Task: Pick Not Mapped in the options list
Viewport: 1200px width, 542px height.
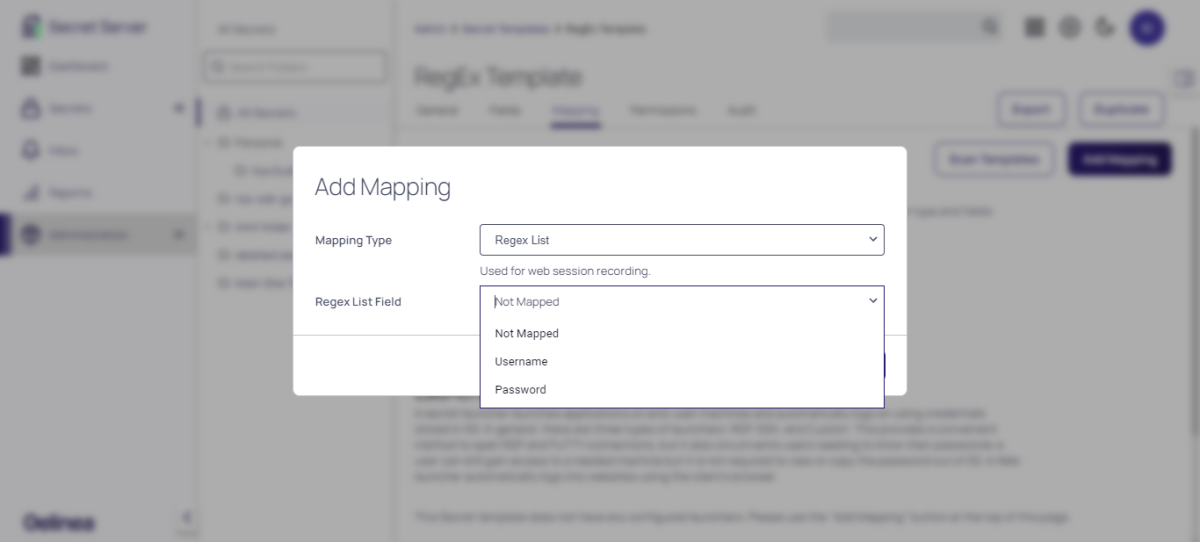Action: point(526,334)
